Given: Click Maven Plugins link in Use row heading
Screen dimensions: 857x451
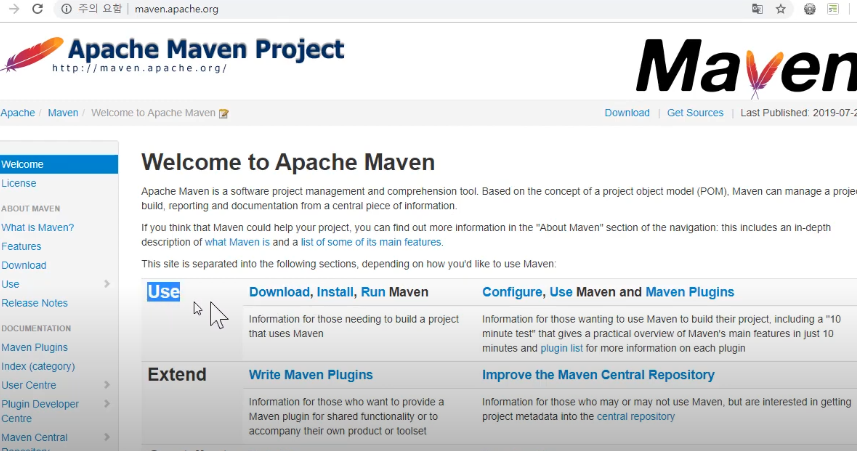Looking at the screenshot, I should [690, 292].
